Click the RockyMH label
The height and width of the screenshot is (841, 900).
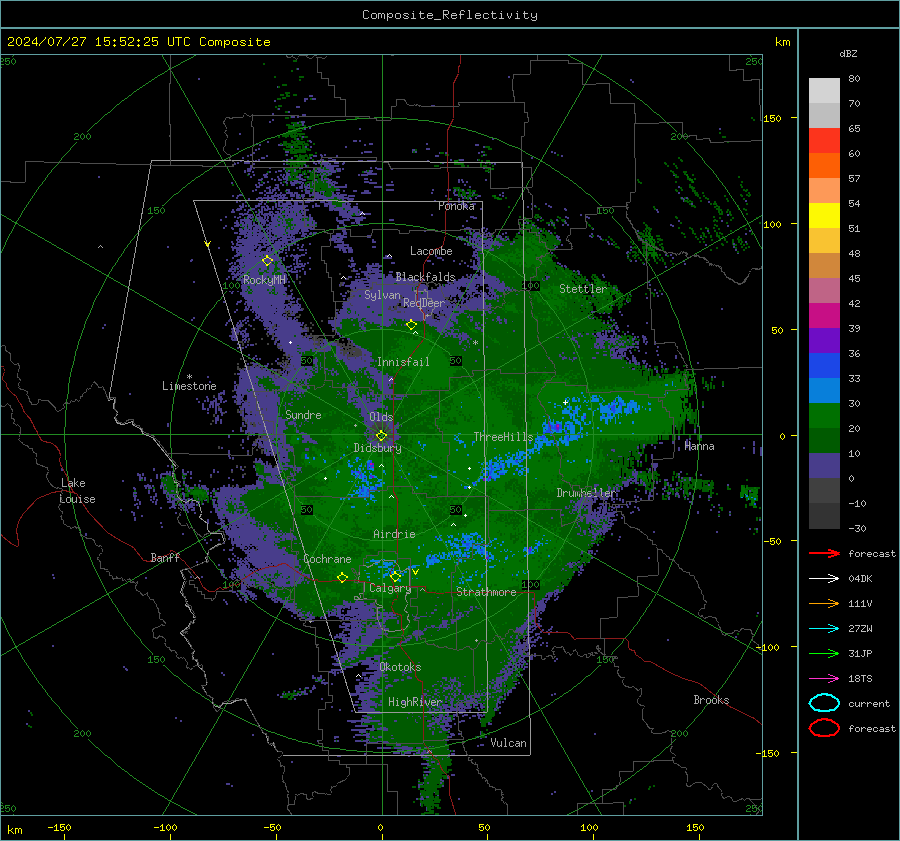264,280
